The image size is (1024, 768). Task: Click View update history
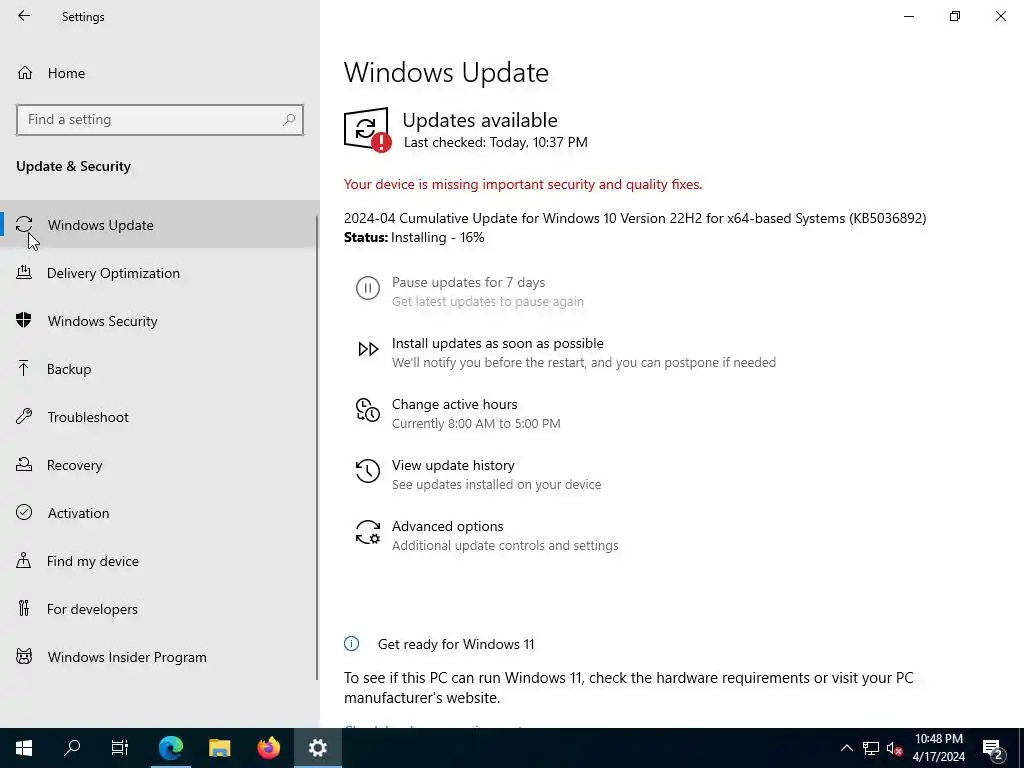pos(453,465)
